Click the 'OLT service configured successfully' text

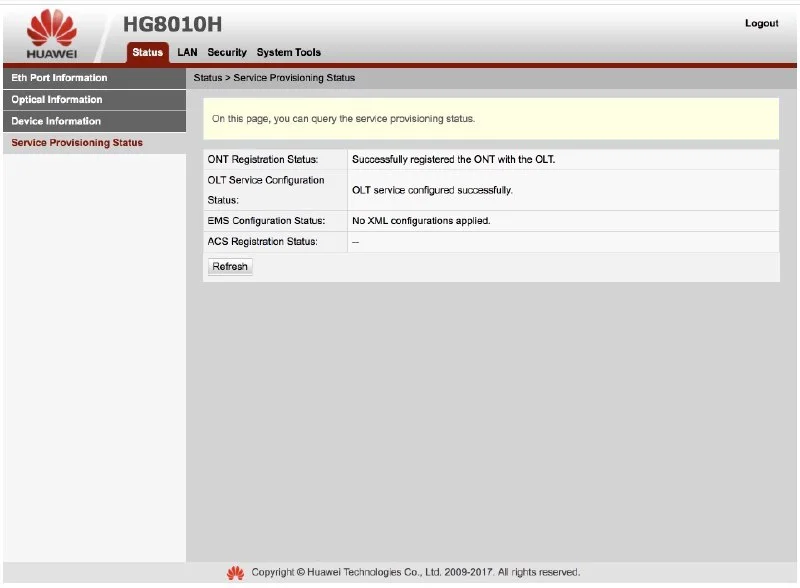click(432, 190)
